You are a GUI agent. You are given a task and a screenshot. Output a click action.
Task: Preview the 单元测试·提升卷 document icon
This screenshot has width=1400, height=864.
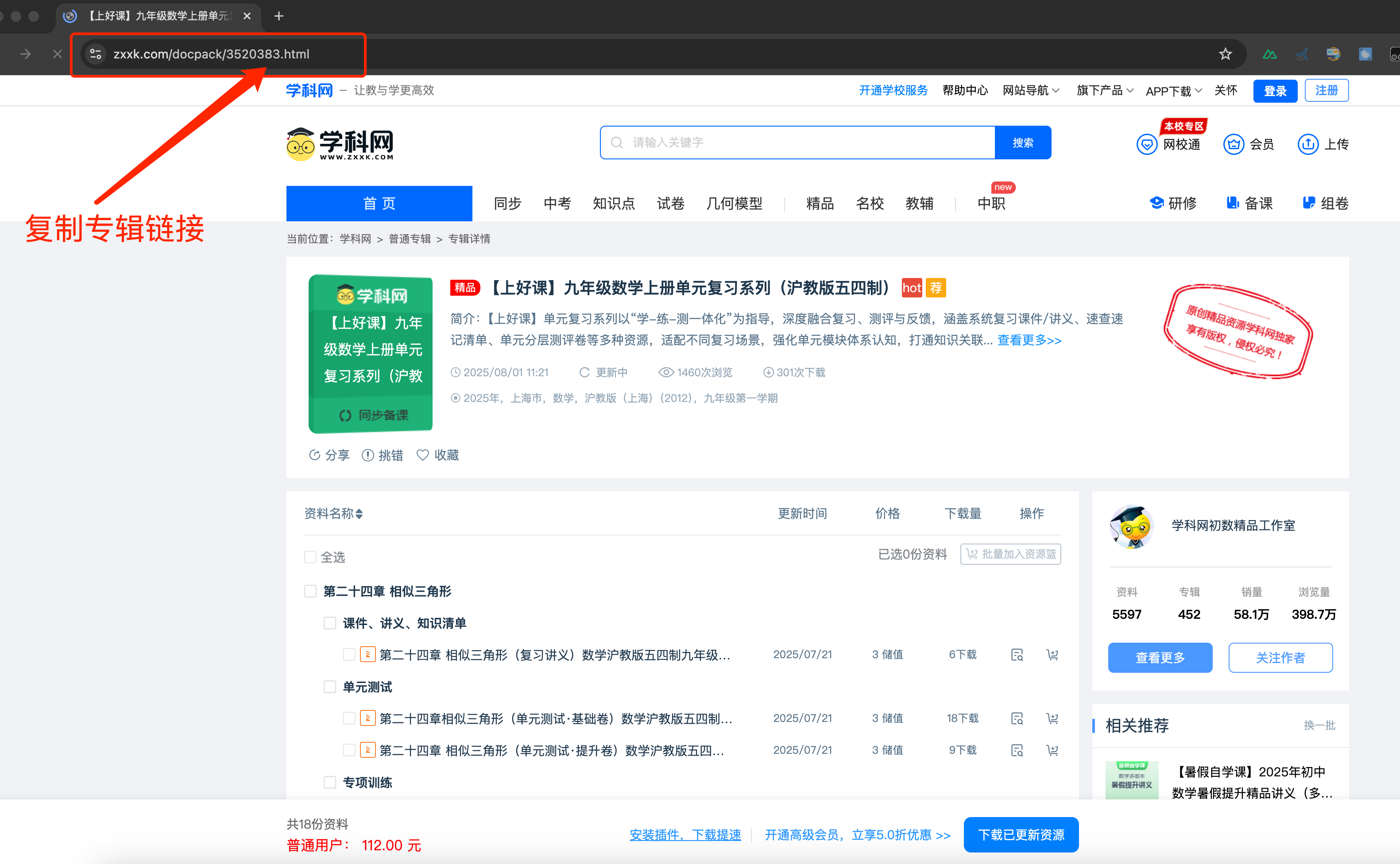click(1017, 750)
